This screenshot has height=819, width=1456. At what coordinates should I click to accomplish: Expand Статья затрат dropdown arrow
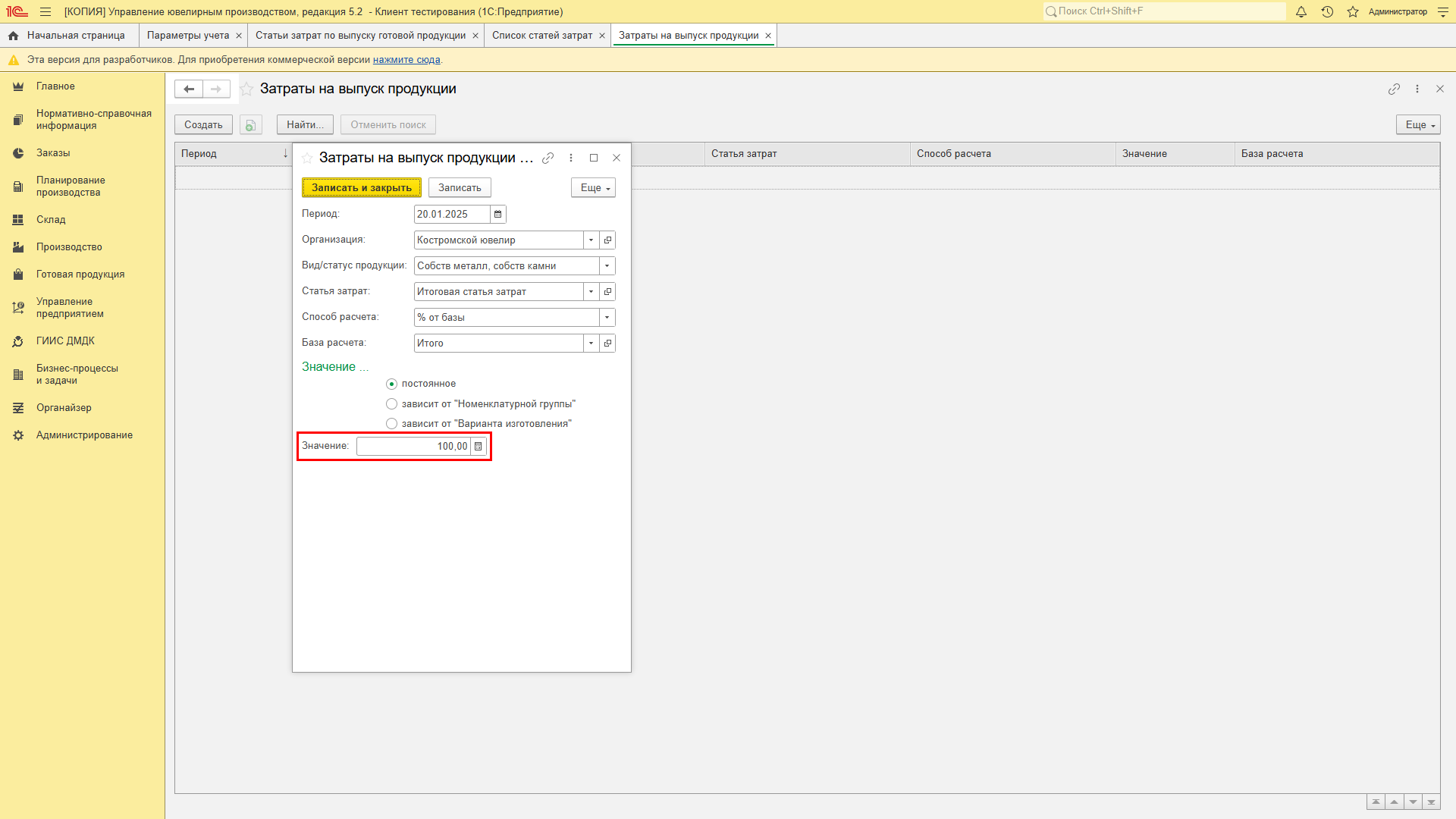[591, 292]
